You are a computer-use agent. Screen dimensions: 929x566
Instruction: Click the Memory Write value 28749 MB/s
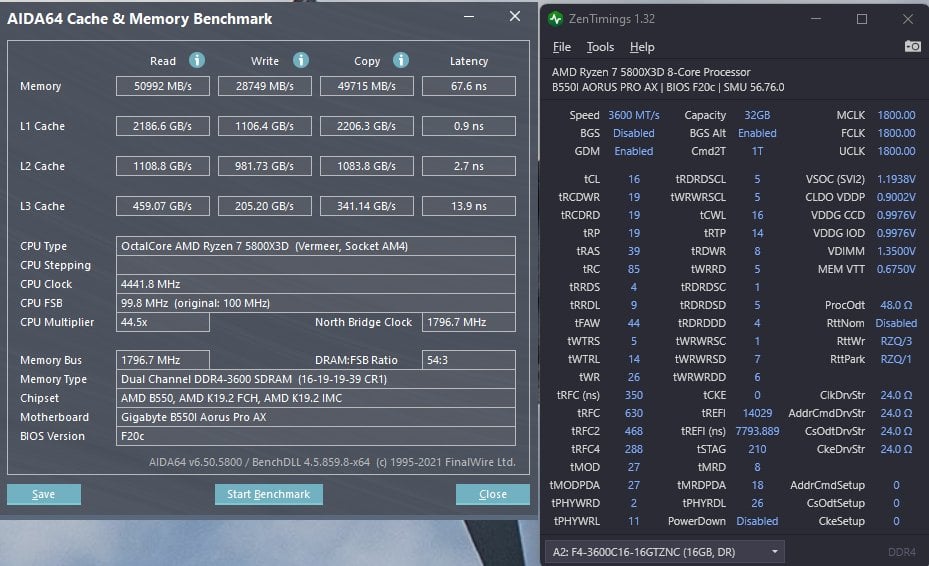click(x=265, y=86)
